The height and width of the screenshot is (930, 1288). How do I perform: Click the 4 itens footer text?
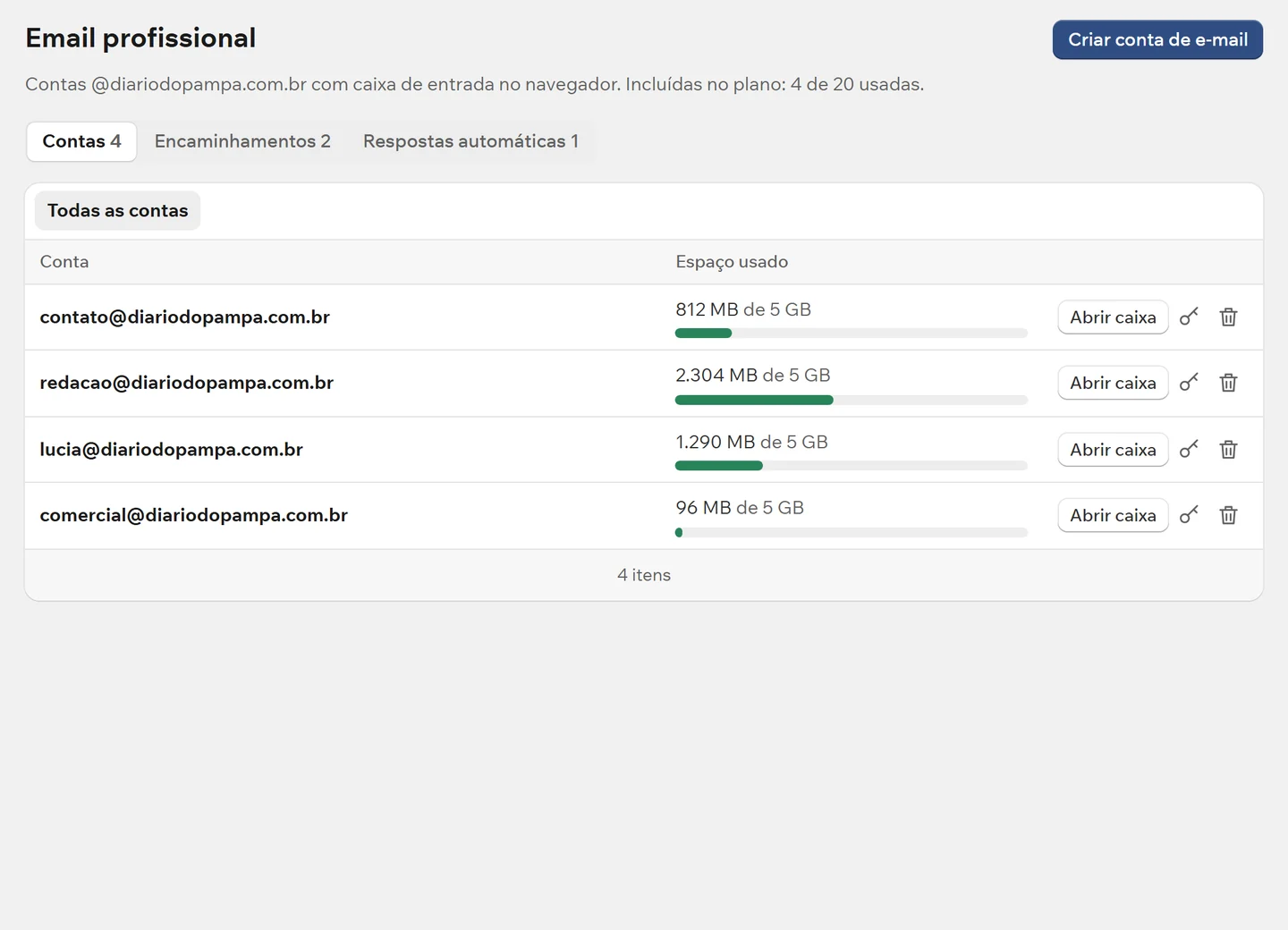click(x=644, y=575)
